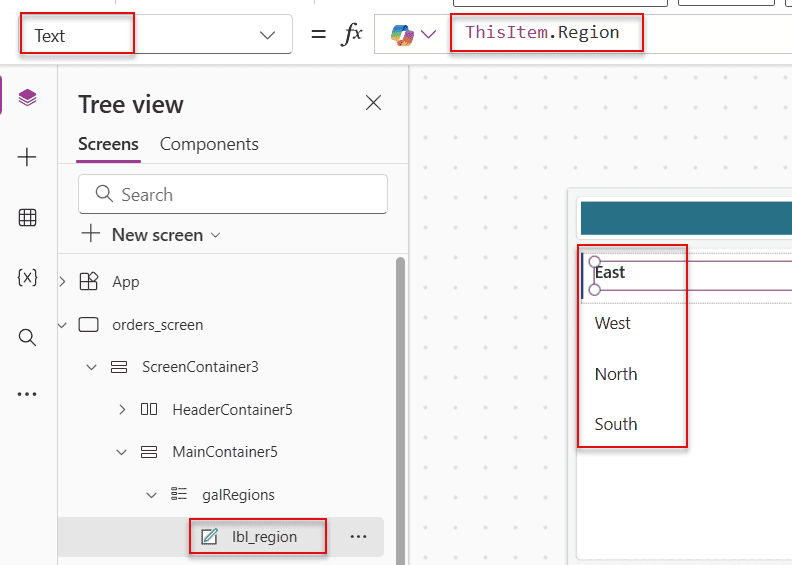Click the gallery icon beside galRegions

tap(179, 494)
